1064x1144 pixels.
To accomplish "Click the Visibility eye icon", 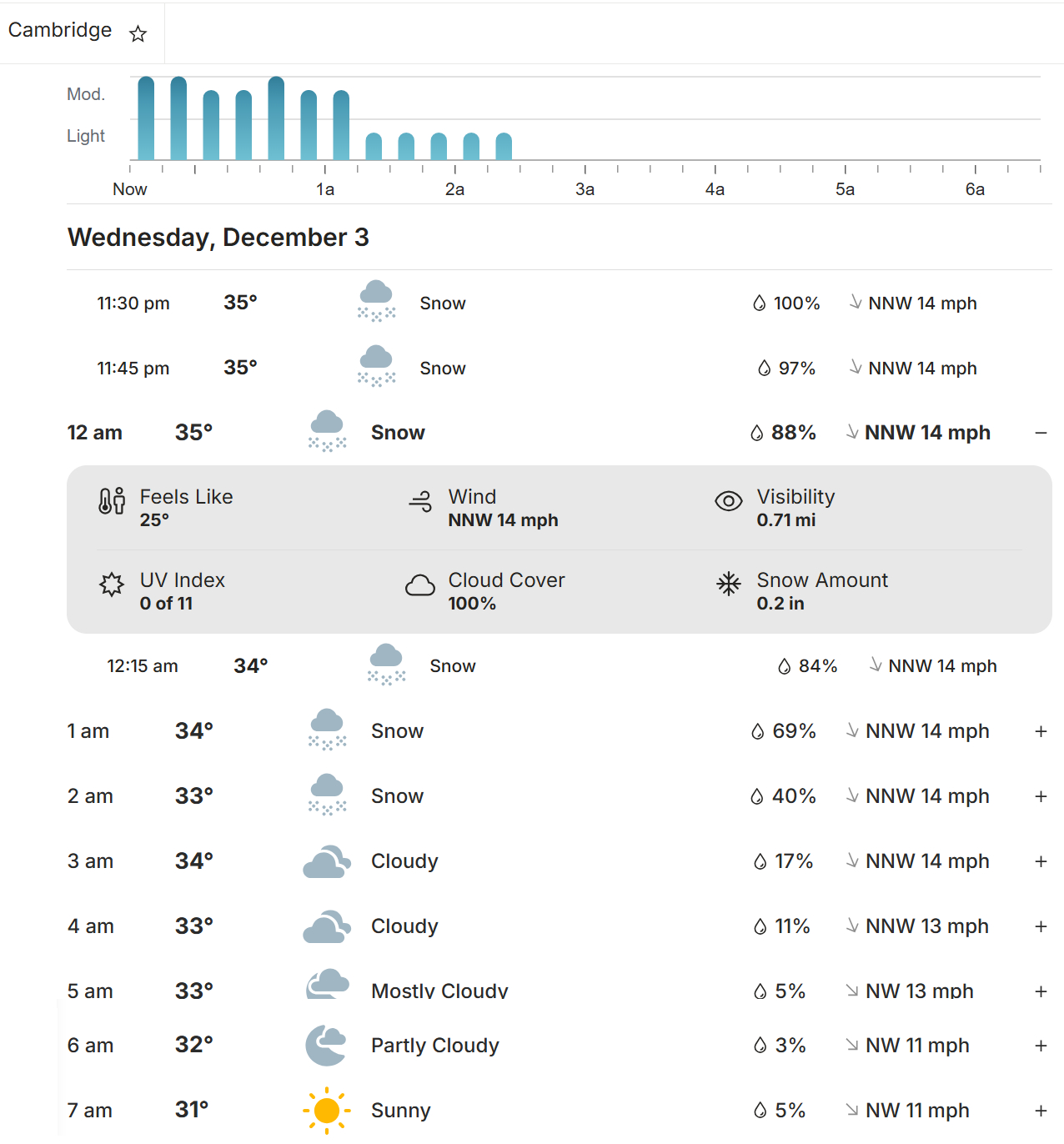I will (x=729, y=501).
